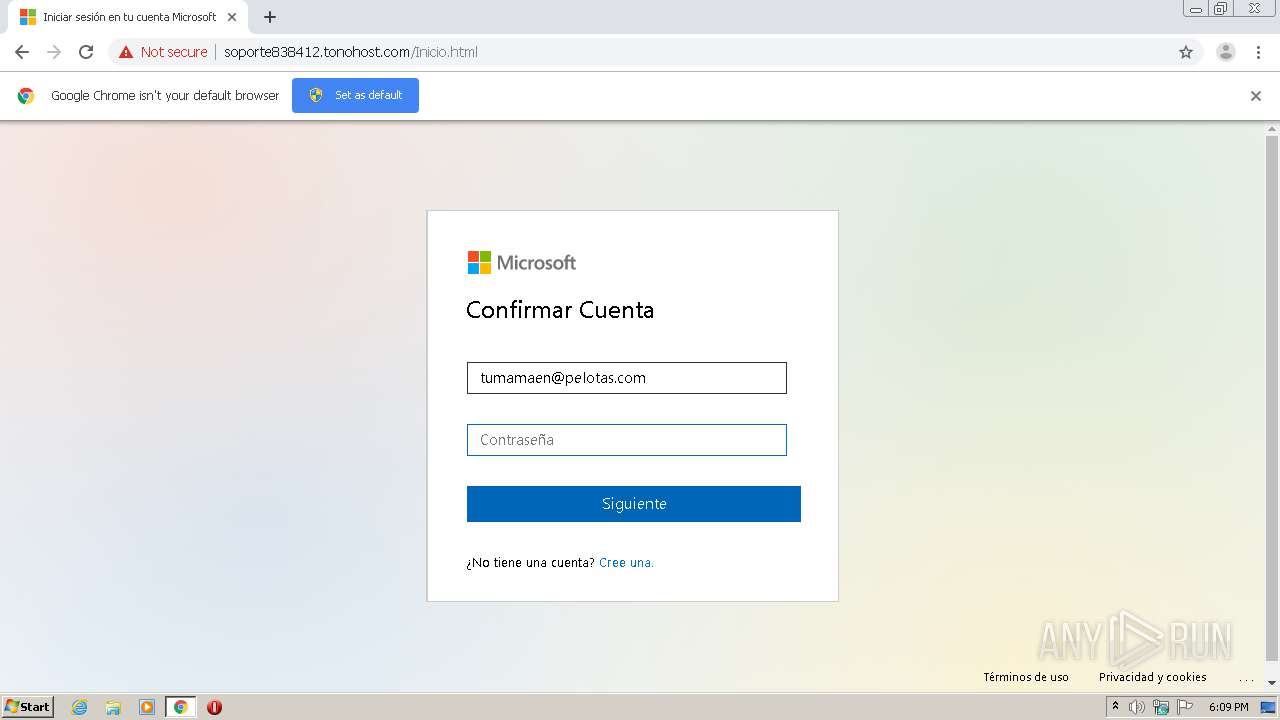This screenshot has height=720, width=1280.
Task: Open Privacidad y cookies link
Action: (x=1153, y=677)
